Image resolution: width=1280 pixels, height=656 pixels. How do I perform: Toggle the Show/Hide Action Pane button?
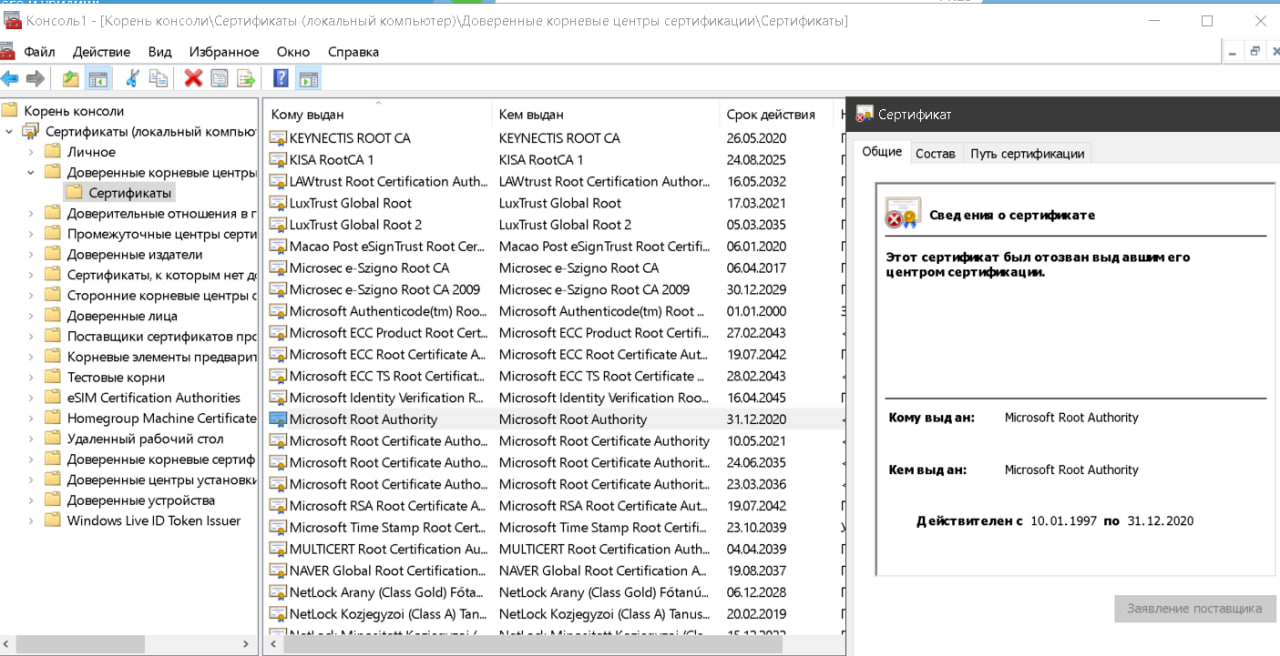tap(308, 79)
